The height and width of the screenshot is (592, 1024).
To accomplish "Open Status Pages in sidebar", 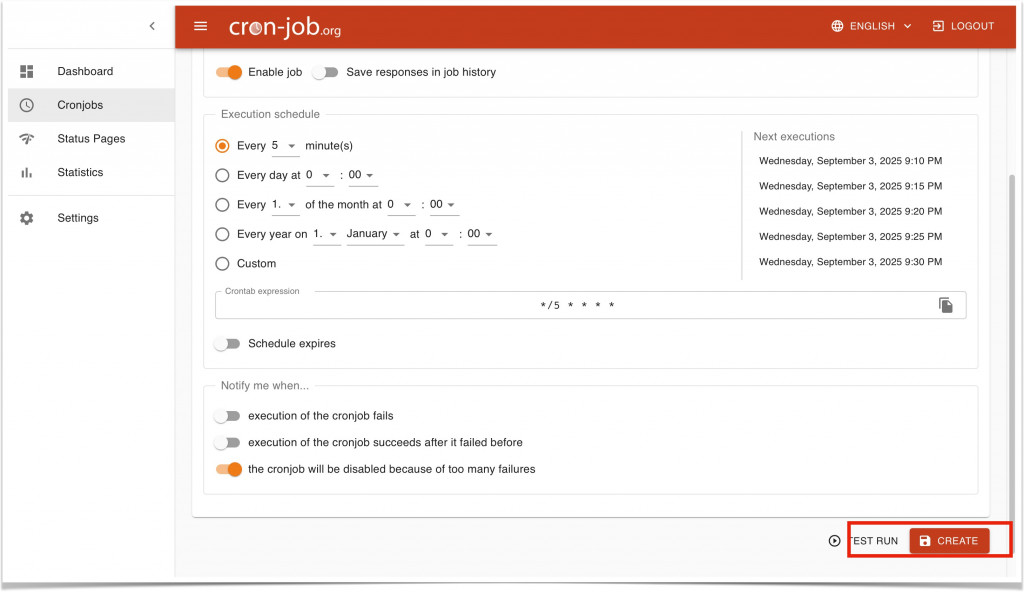I will point(91,139).
